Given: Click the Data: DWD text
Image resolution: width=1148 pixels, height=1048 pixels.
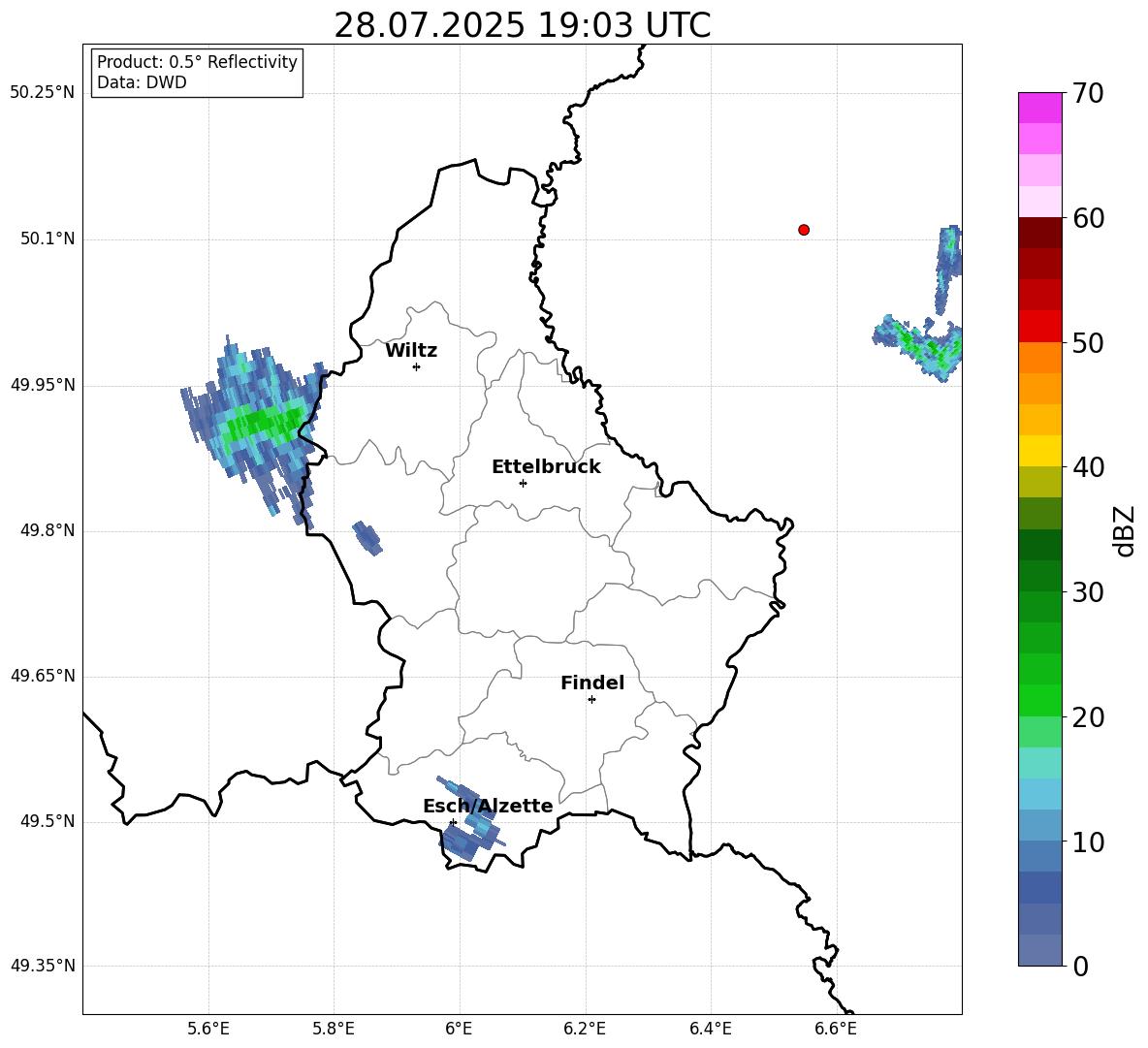Looking at the screenshot, I should pyautogui.click(x=142, y=82).
